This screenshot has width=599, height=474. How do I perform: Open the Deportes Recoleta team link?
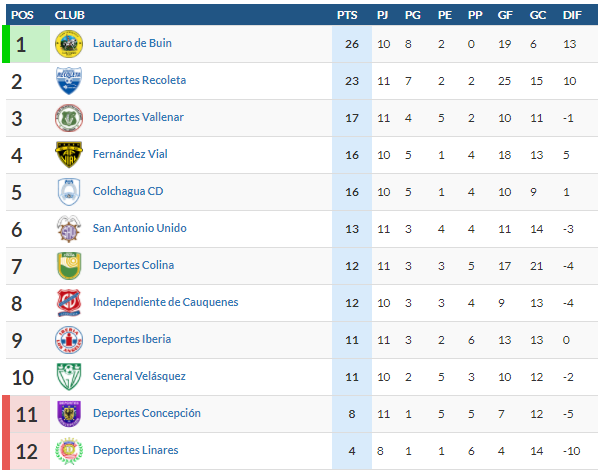[x=139, y=80]
